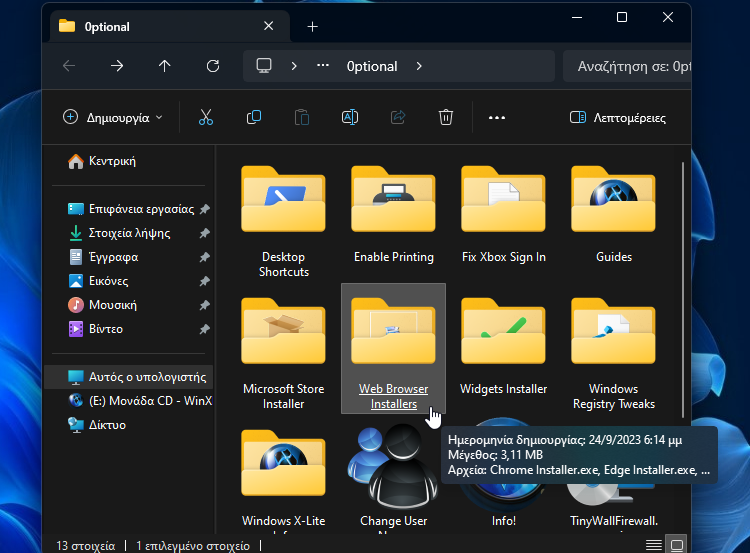Switch to large icons view in status bar

677,545
